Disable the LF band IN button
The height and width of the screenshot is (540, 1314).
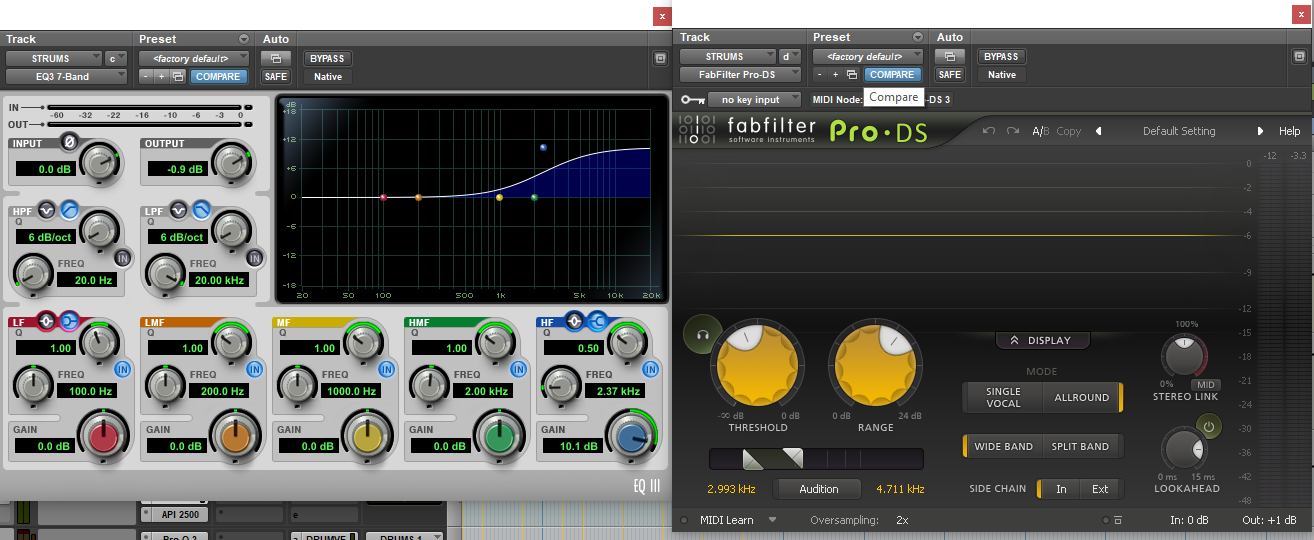coord(122,369)
